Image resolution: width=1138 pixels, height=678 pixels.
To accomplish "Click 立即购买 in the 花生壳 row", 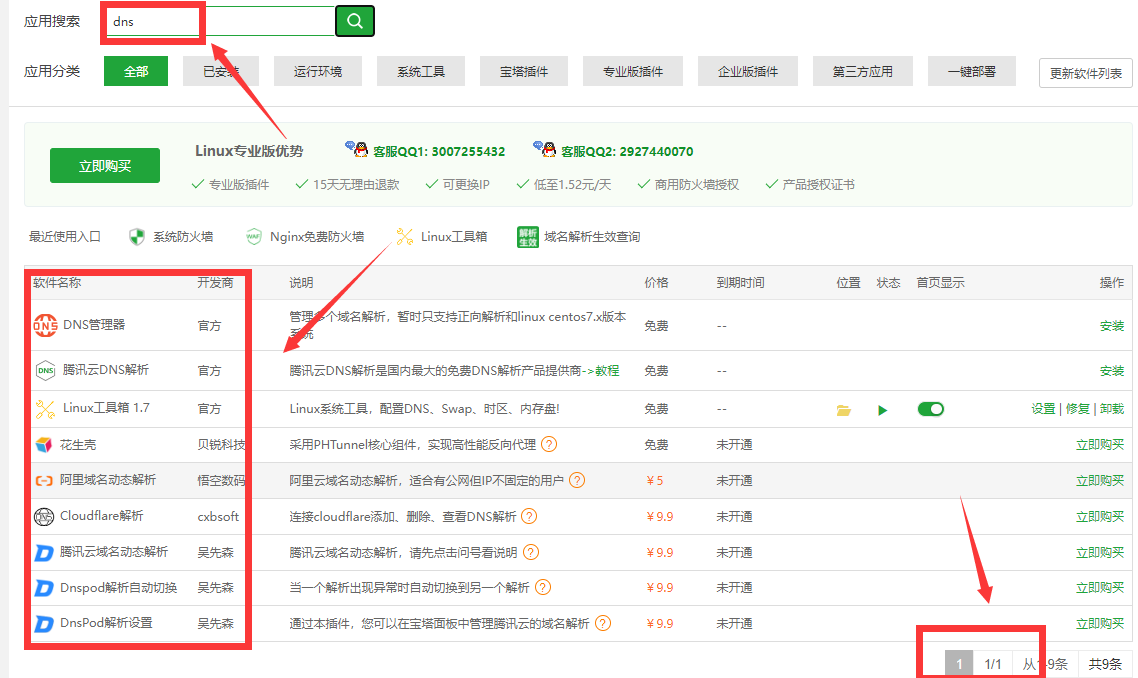I will tap(1100, 444).
